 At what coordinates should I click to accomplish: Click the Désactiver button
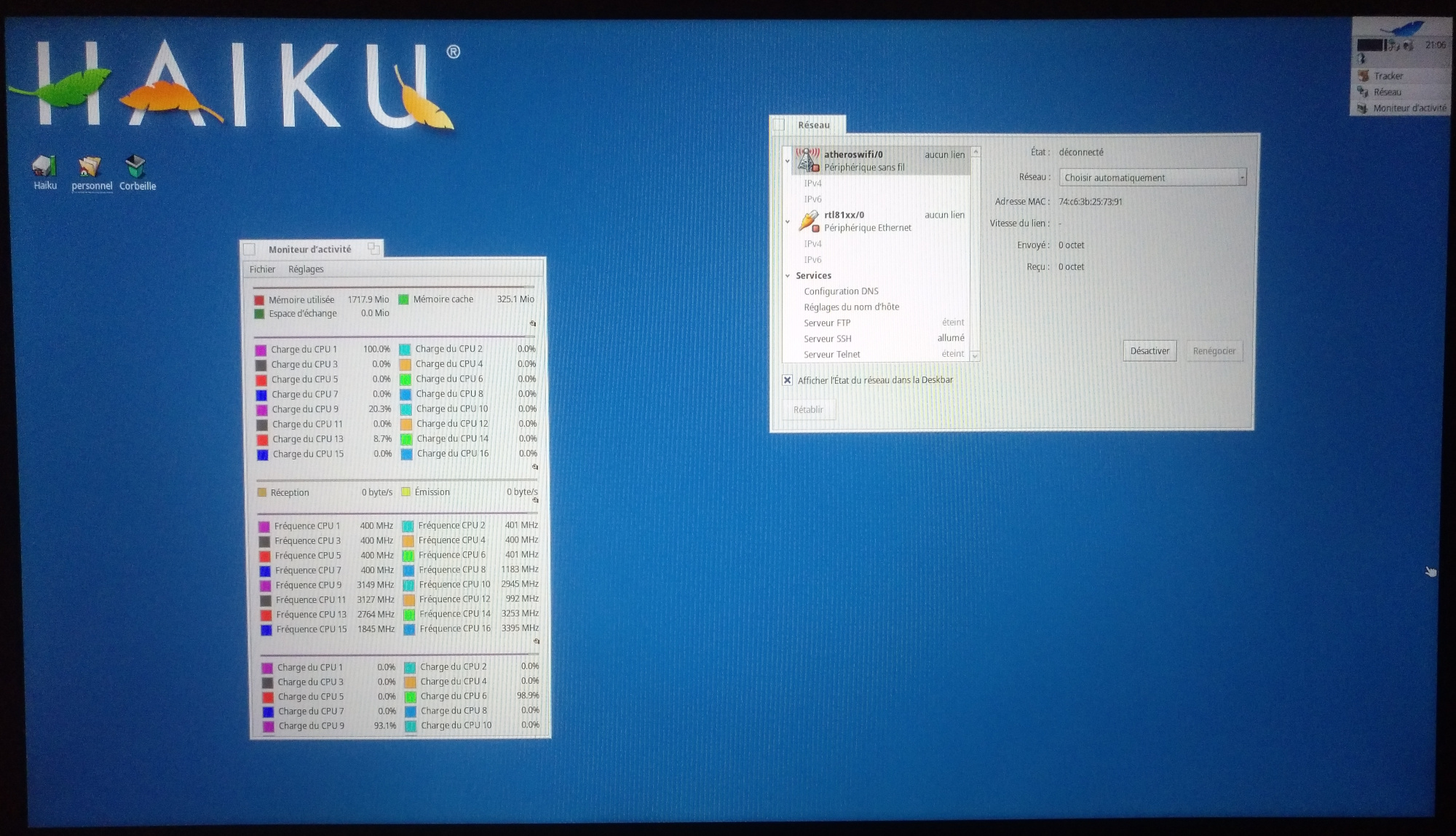click(1150, 351)
